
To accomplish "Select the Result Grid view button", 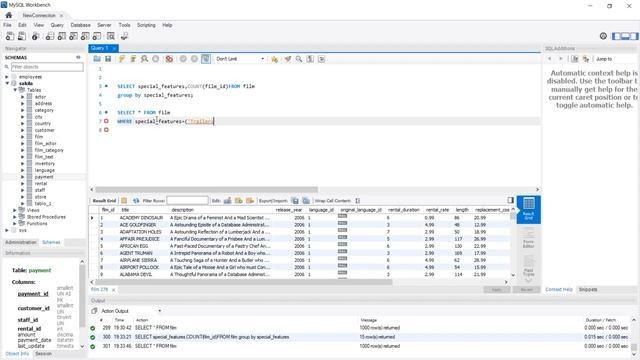I will click(529, 209).
